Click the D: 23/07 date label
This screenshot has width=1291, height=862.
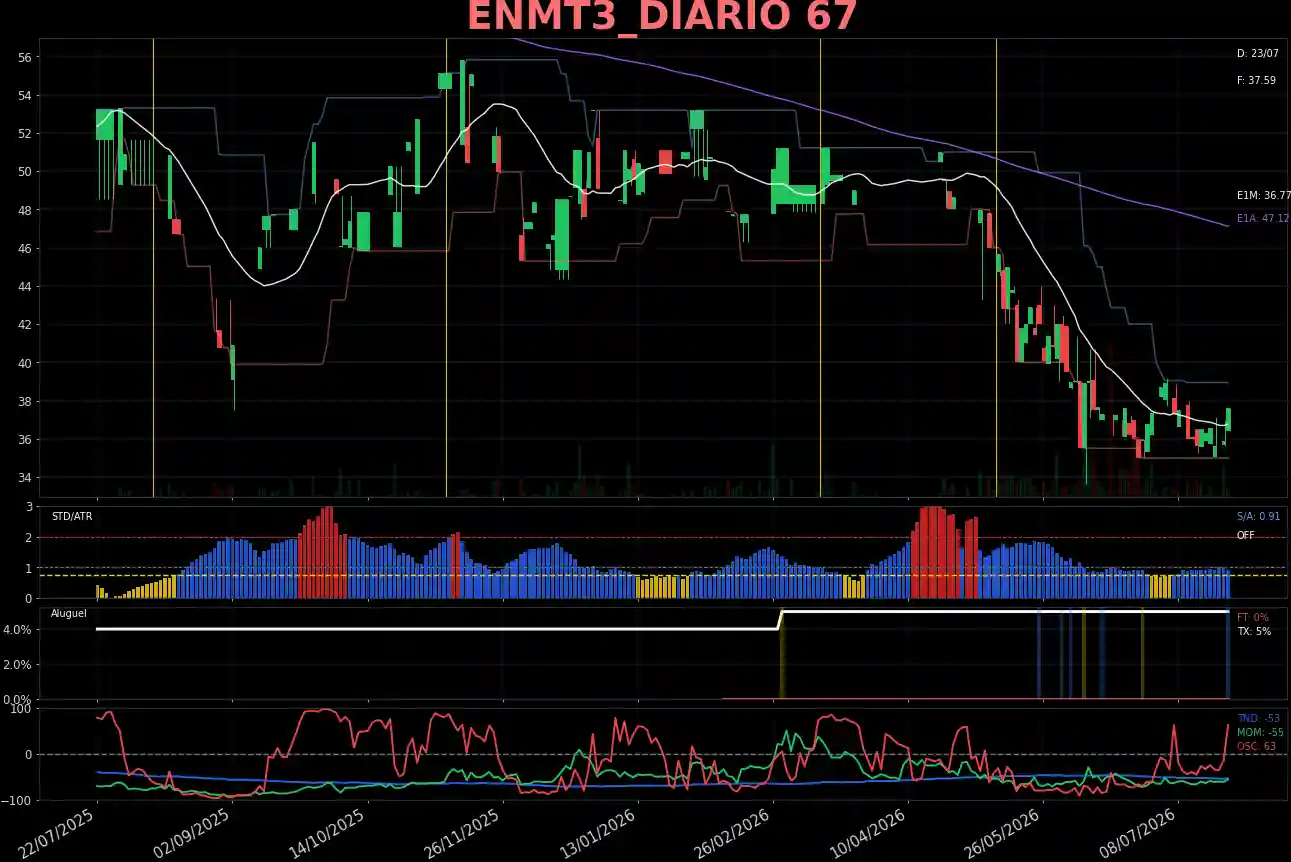pos(1257,54)
